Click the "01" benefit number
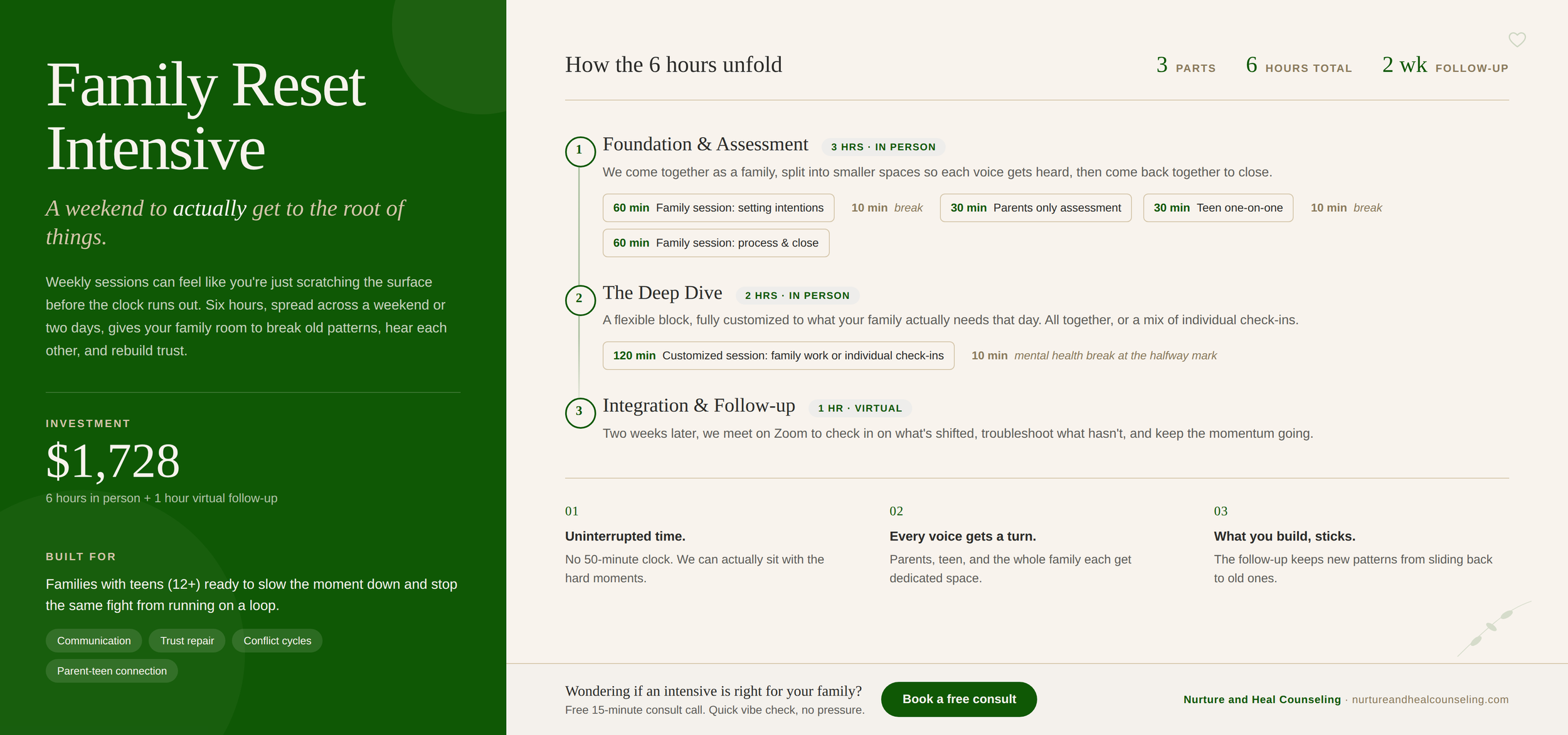Screen dimensions: 1568x735 tap(571, 511)
